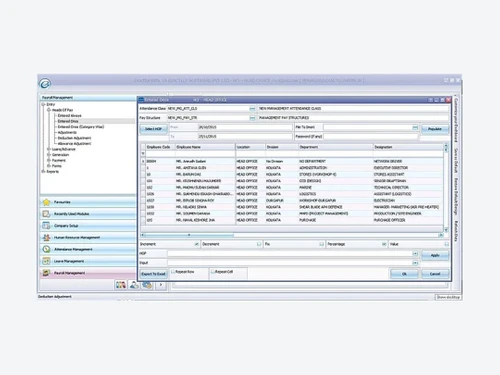
Task: Sort by the Employee Name column header
Action: click(205, 147)
